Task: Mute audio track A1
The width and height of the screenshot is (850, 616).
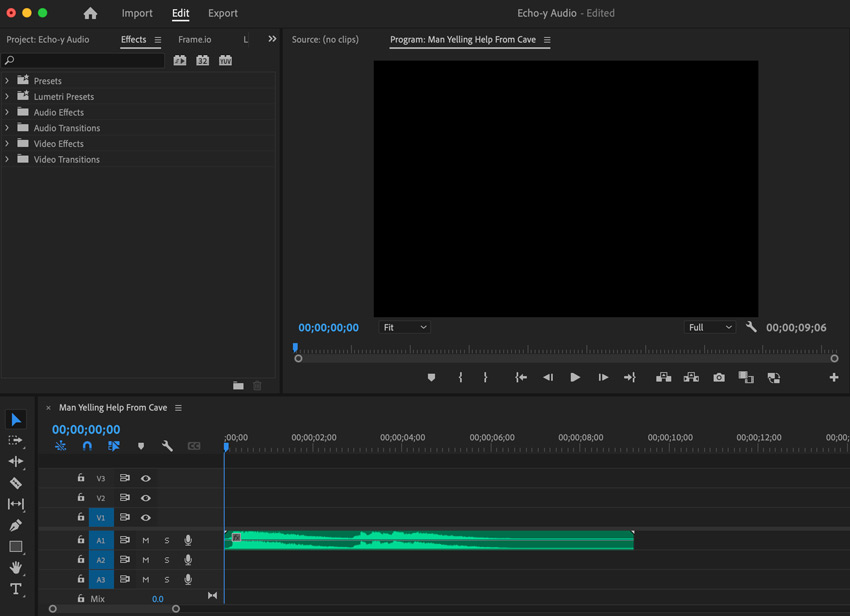Action: click(x=146, y=540)
